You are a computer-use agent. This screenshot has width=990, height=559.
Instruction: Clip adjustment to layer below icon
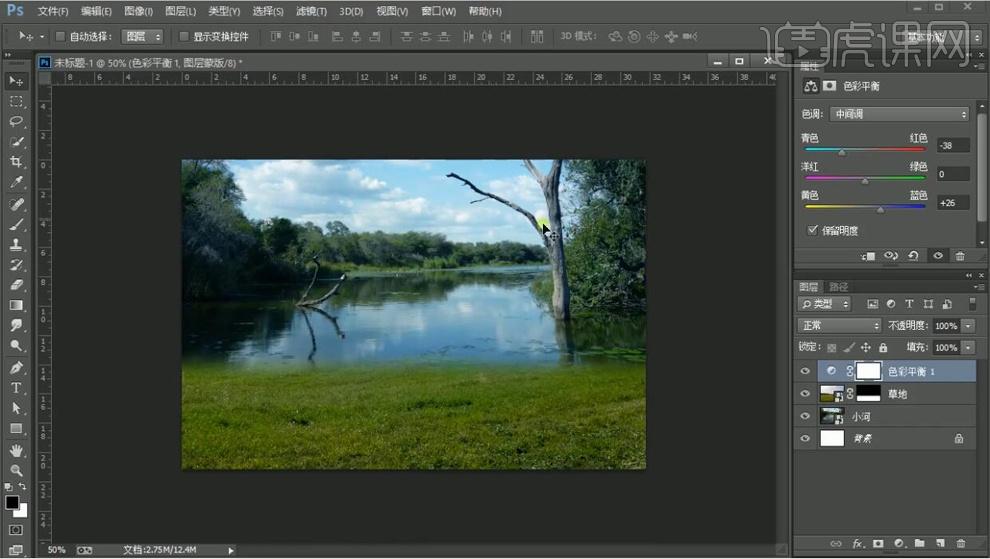(x=867, y=256)
